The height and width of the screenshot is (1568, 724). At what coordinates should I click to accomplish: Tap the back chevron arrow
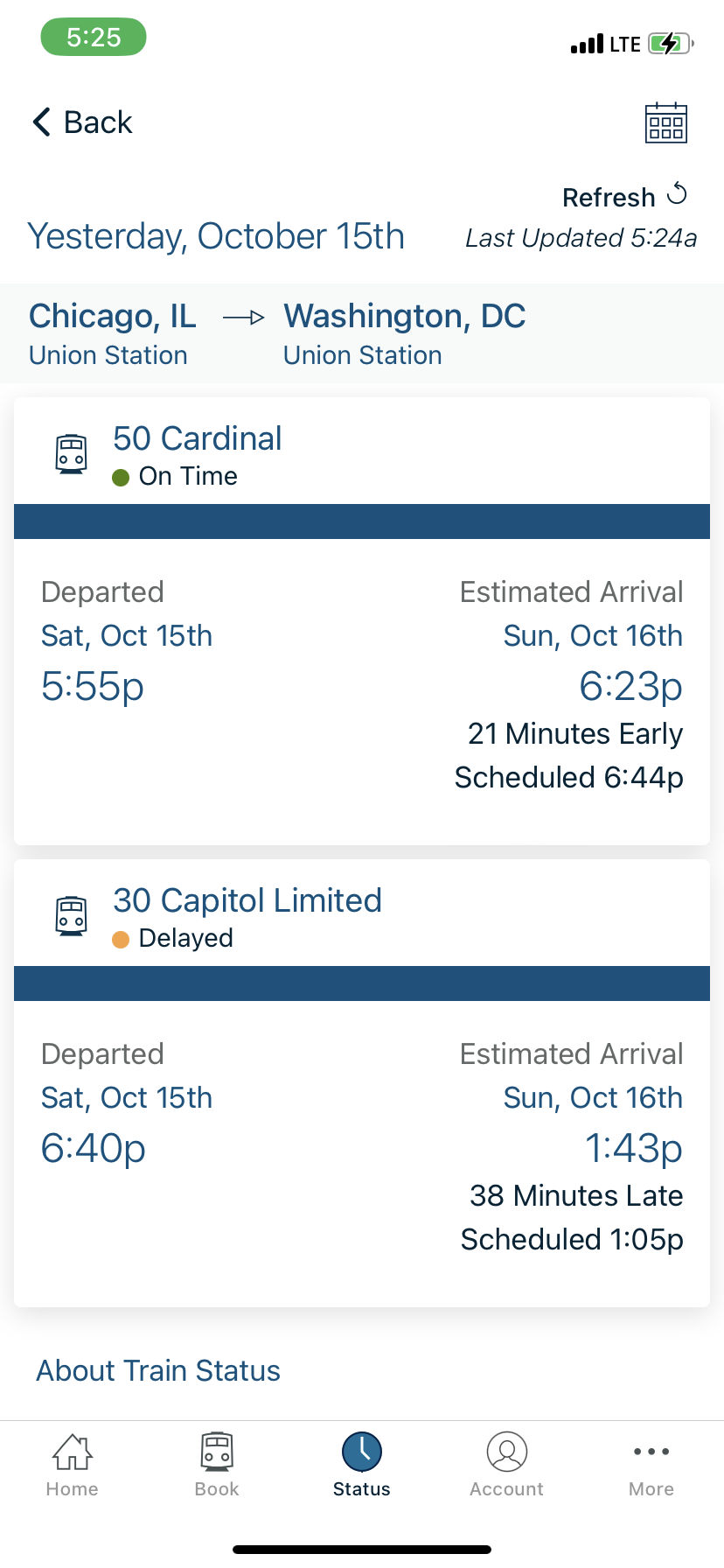(x=41, y=122)
